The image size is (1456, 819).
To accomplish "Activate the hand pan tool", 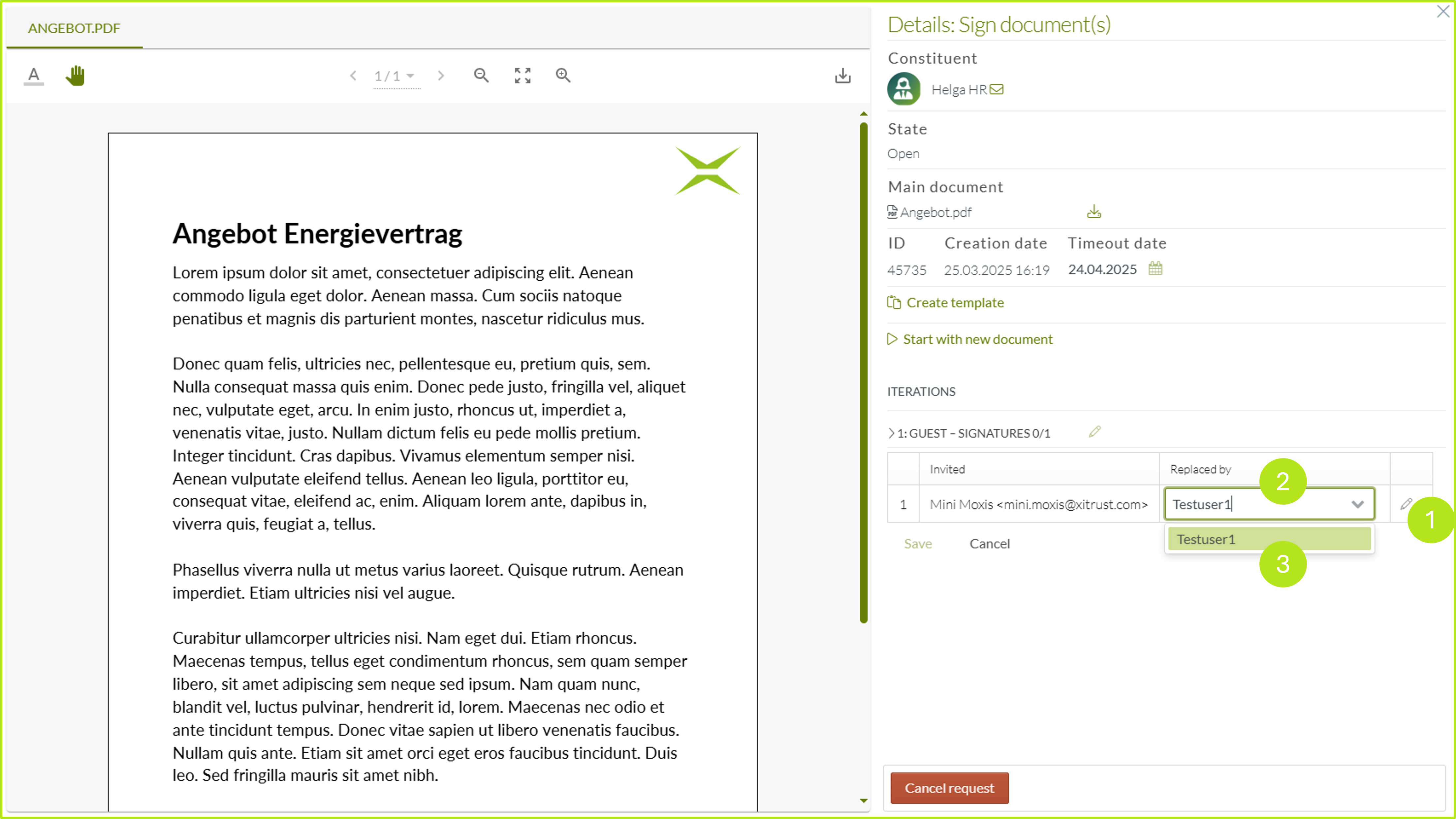I will [x=75, y=75].
